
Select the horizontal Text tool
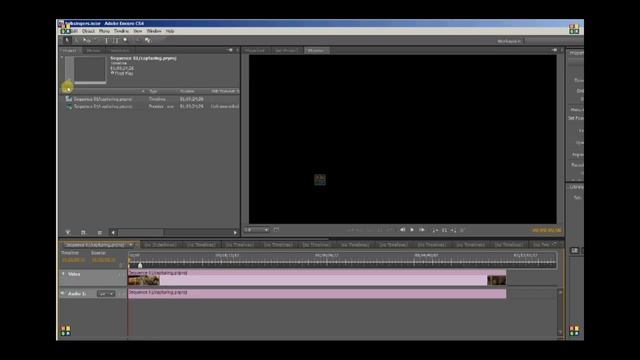106,40
